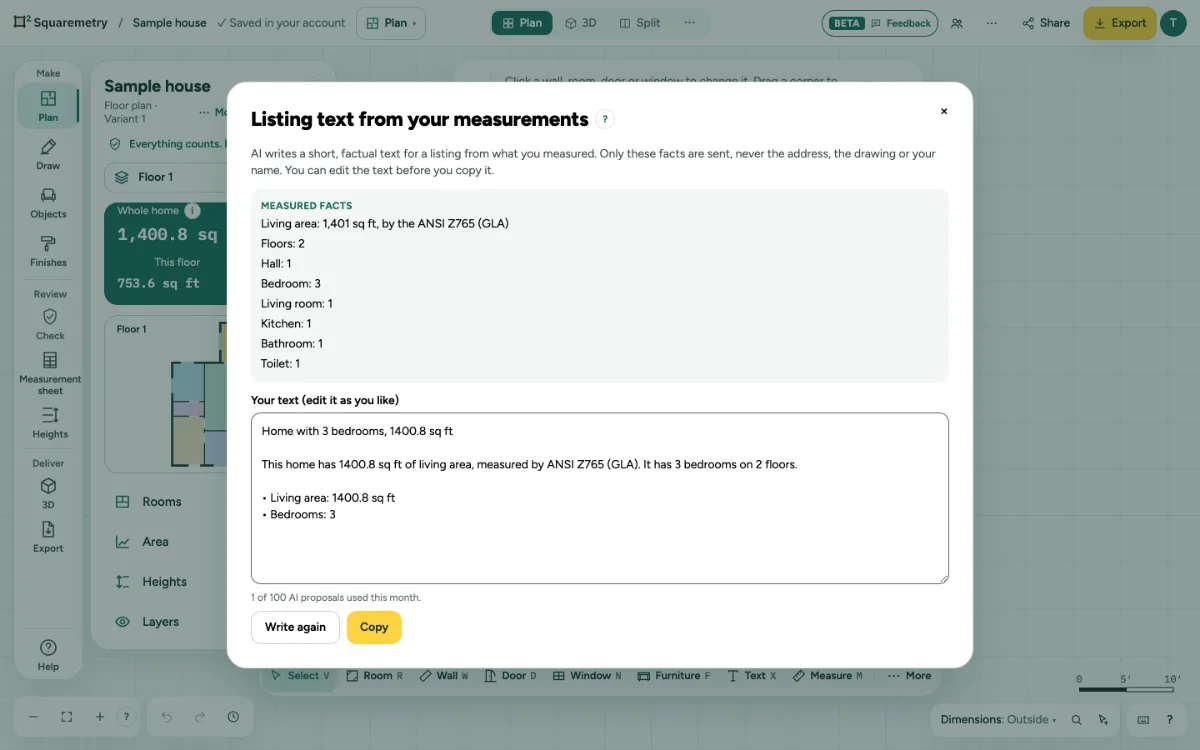Zoom out with the minus button
The image size is (1200, 750).
[33, 717]
